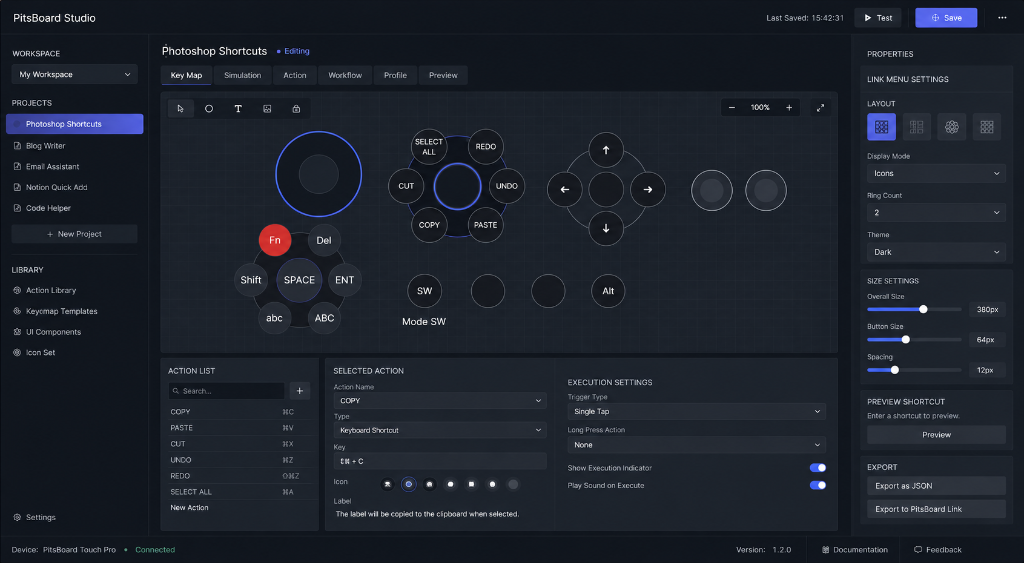Viewport: 1024px width, 563px height.
Task: Click the down arrow key on canvas
Action: coord(606,229)
